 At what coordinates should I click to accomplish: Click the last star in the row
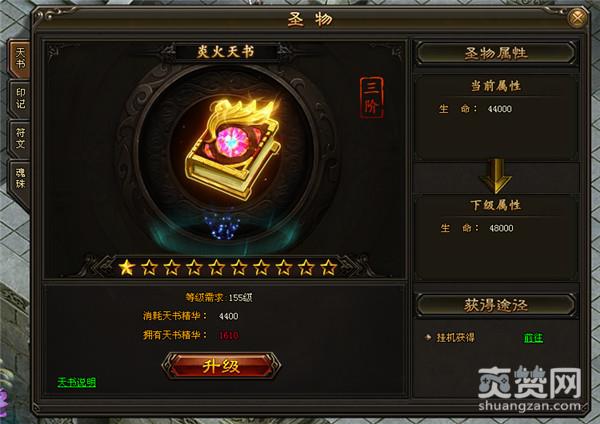(329, 267)
